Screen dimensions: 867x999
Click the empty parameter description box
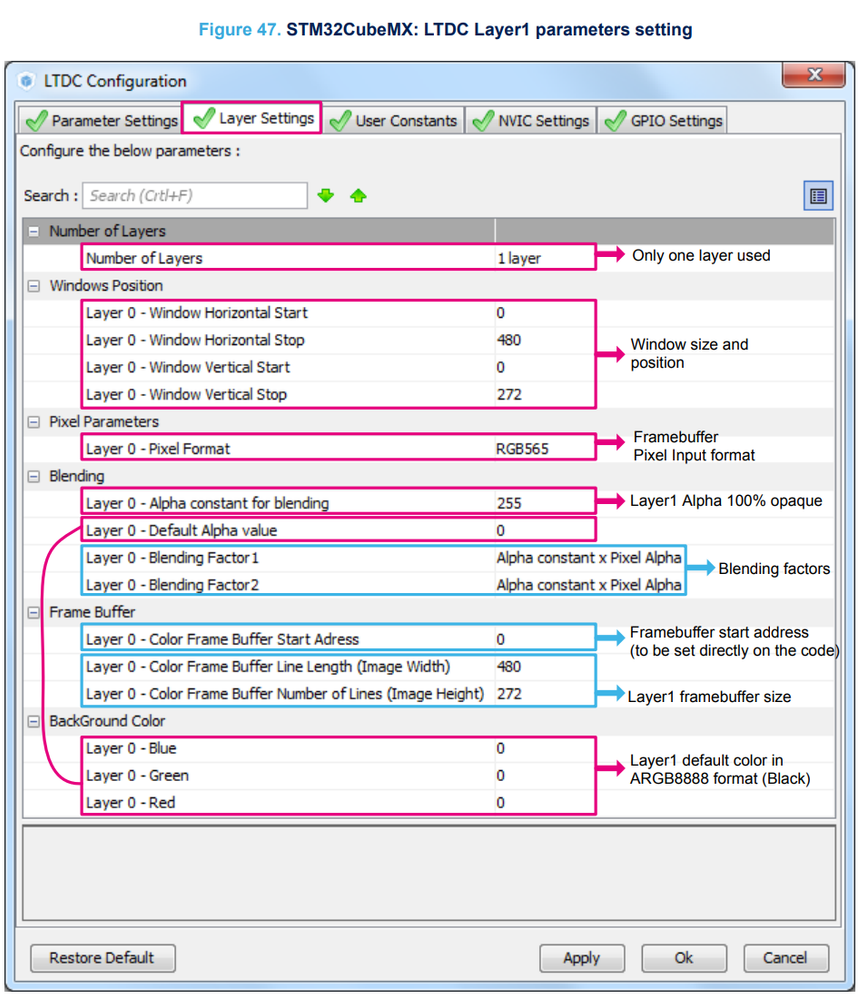coord(429,873)
